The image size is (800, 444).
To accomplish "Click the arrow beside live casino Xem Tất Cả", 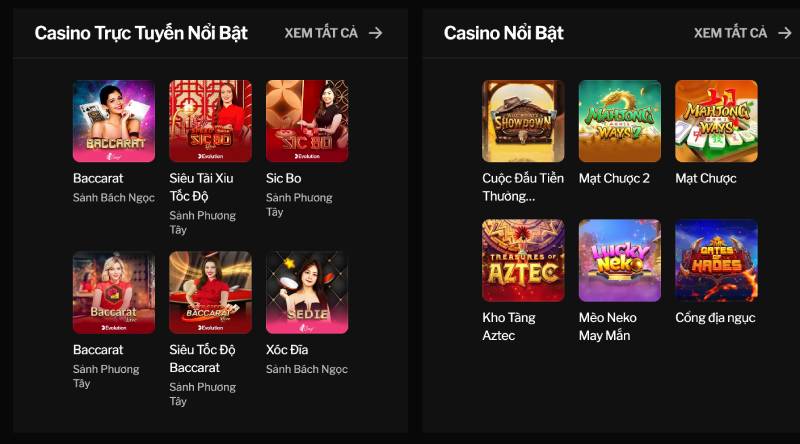I will [x=376, y=33].
